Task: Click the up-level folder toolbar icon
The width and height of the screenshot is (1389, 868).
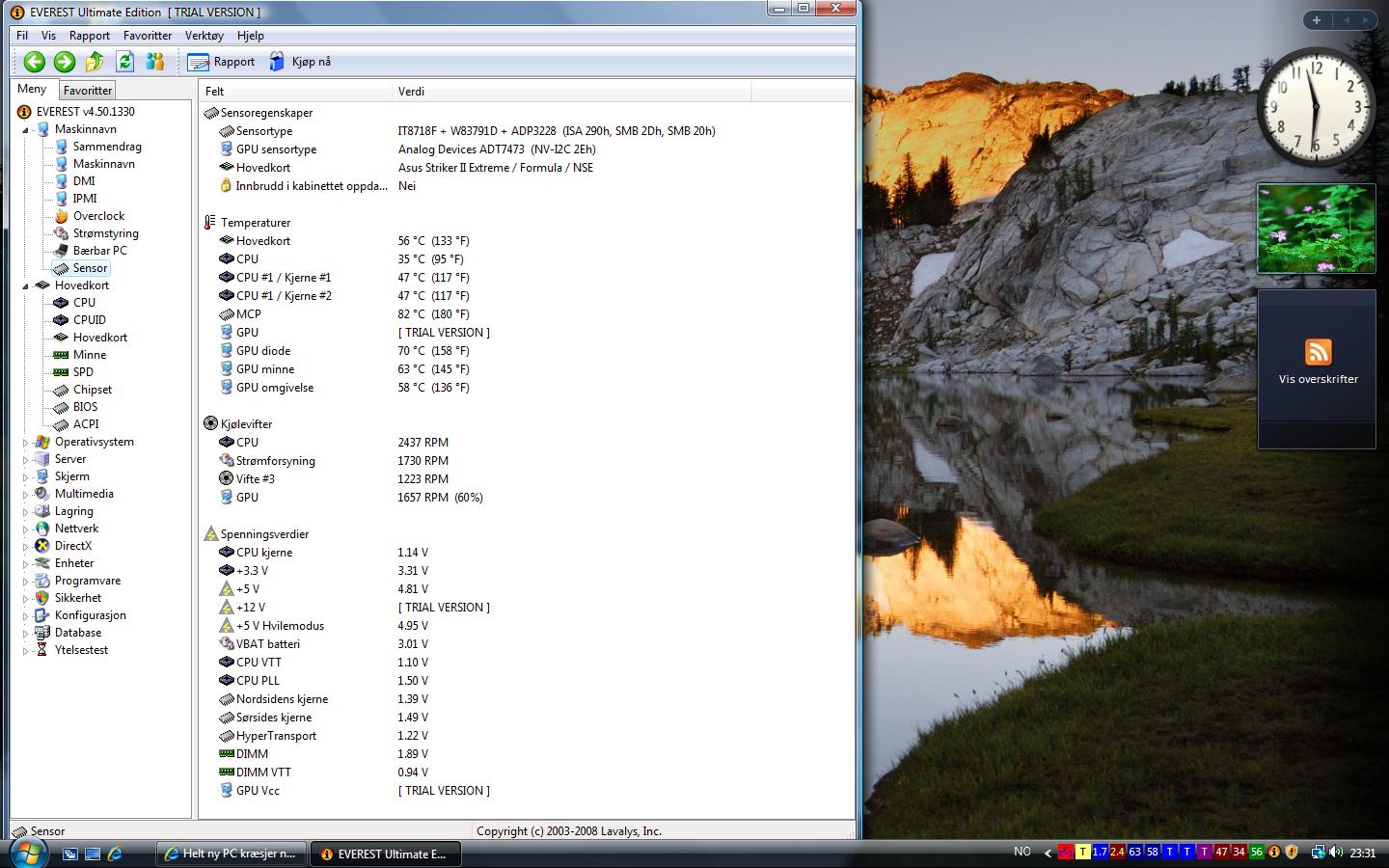Action: point(95,62)
